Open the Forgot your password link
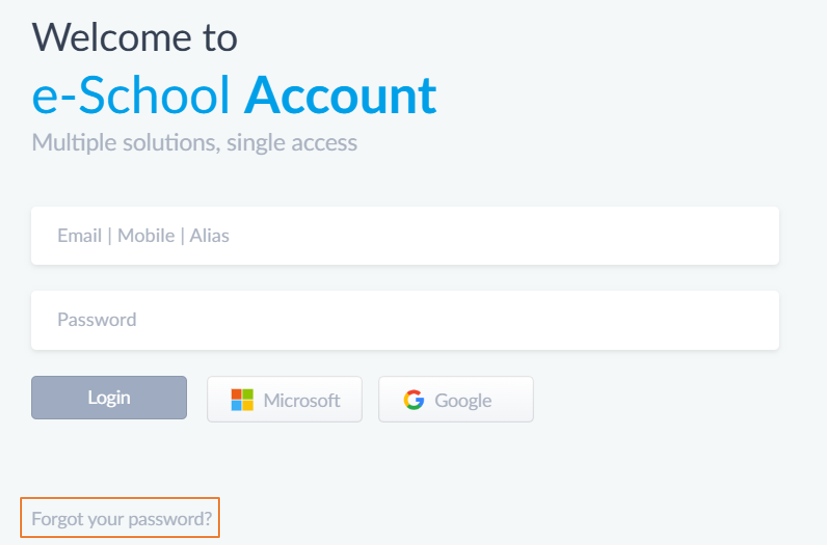Screen dimensions: 828x545 (x=121, y=519)
